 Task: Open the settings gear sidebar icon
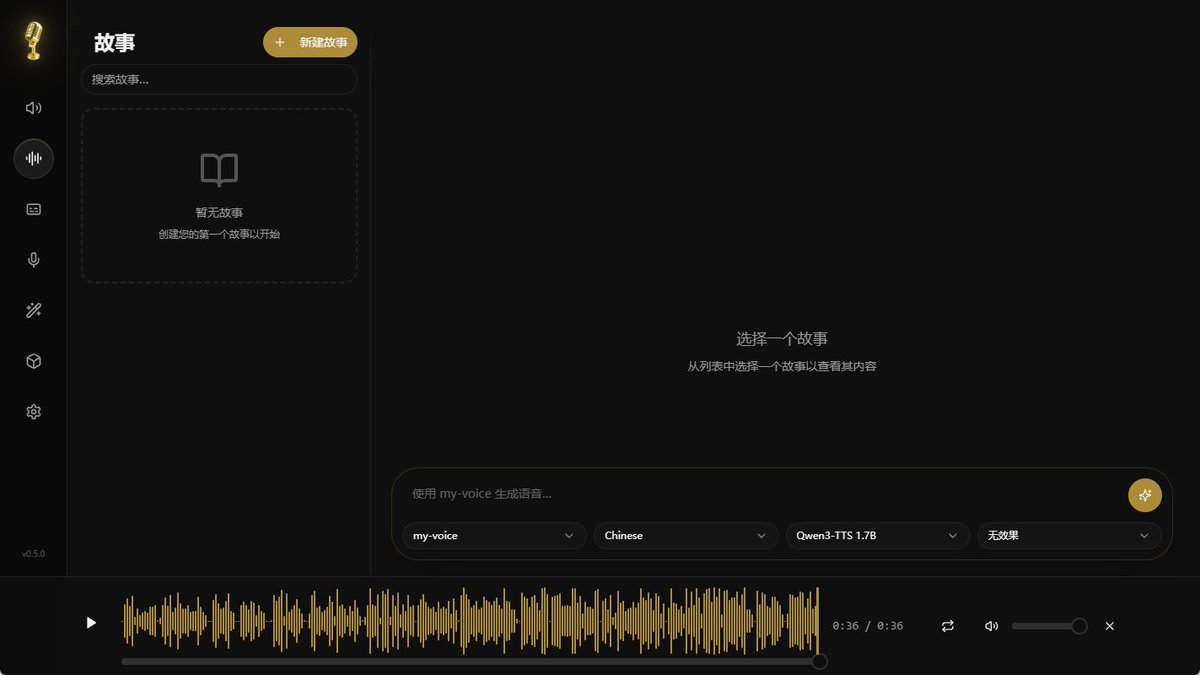click(x=34, y=412)
